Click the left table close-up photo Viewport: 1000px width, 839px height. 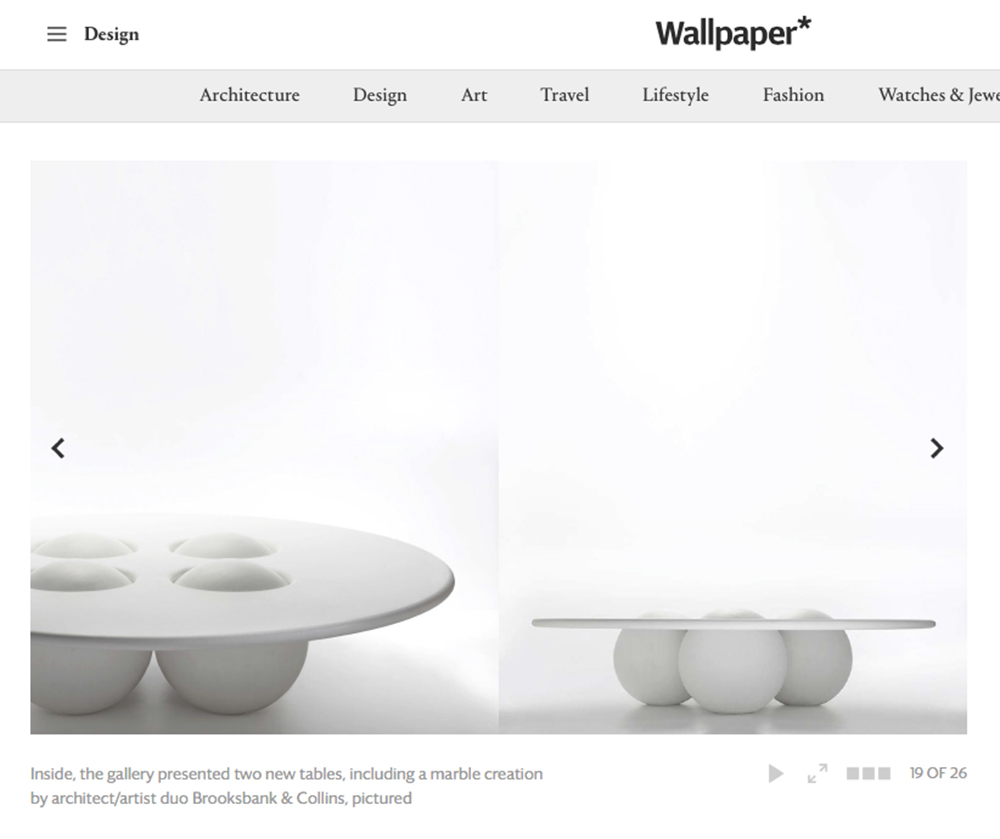click(x=265, y=447)
